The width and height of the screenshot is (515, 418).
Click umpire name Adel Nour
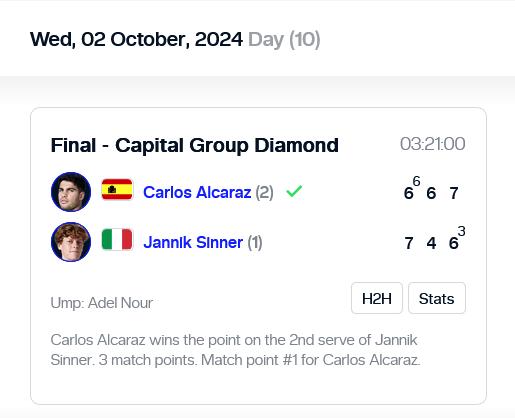click(x=120, y=303)
